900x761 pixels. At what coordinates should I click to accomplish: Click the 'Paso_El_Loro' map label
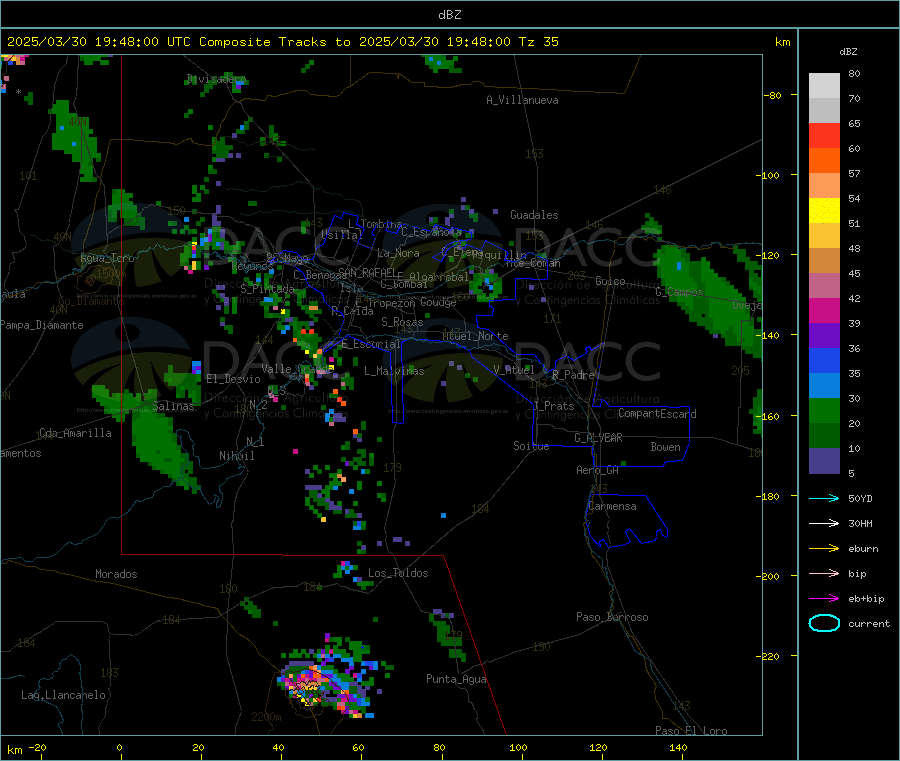point(691,731)
